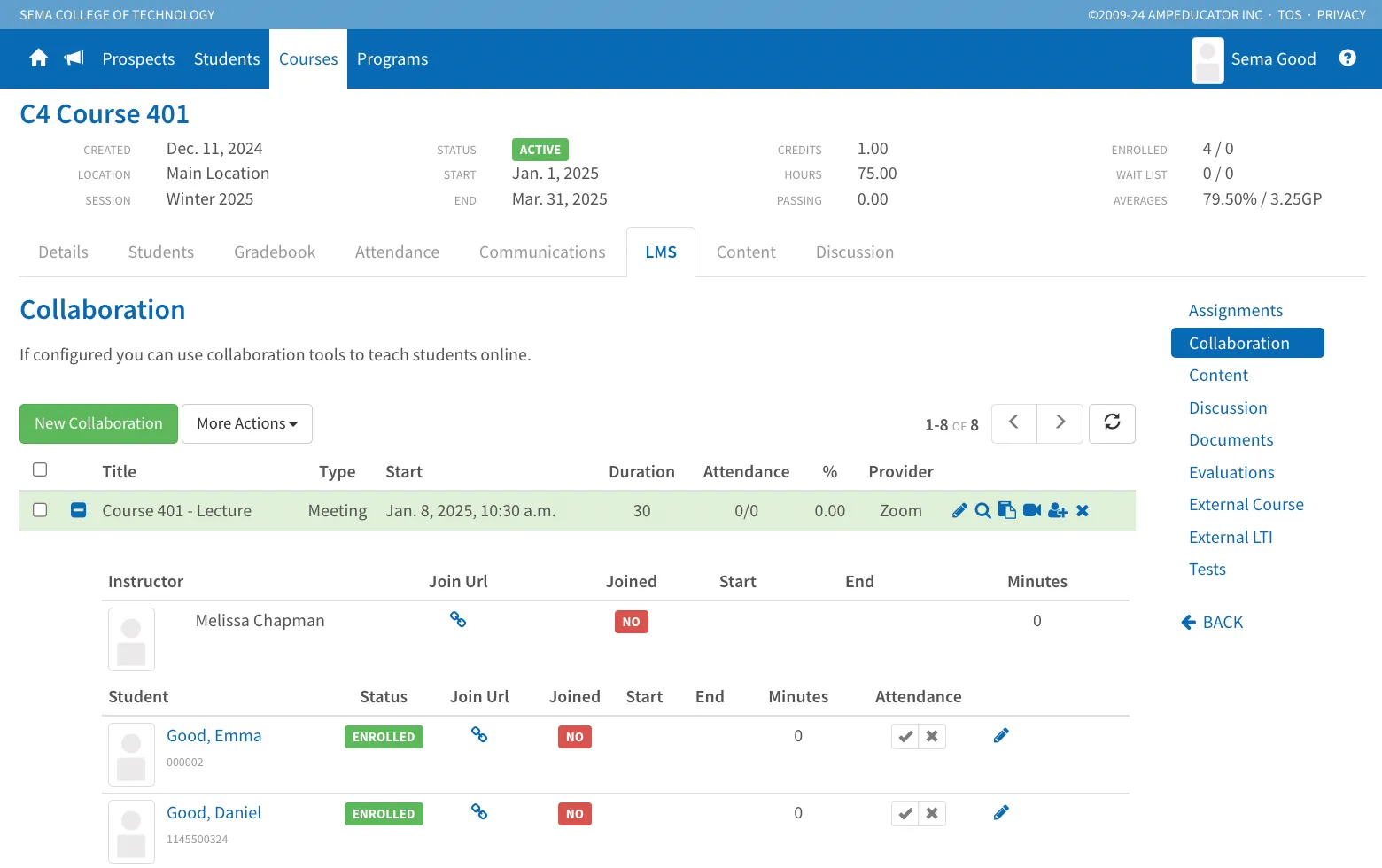
Task: Switch to the Gradebook tab
Action: click(275, 252)
